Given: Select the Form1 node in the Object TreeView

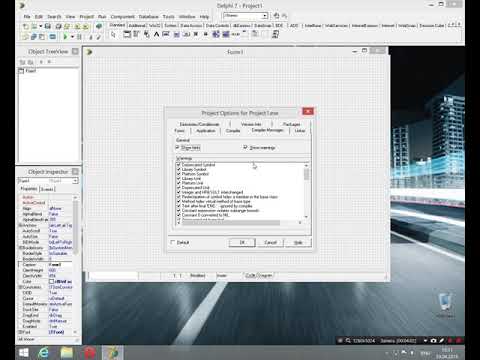Looking at the screenshot, I should point(31,71).
